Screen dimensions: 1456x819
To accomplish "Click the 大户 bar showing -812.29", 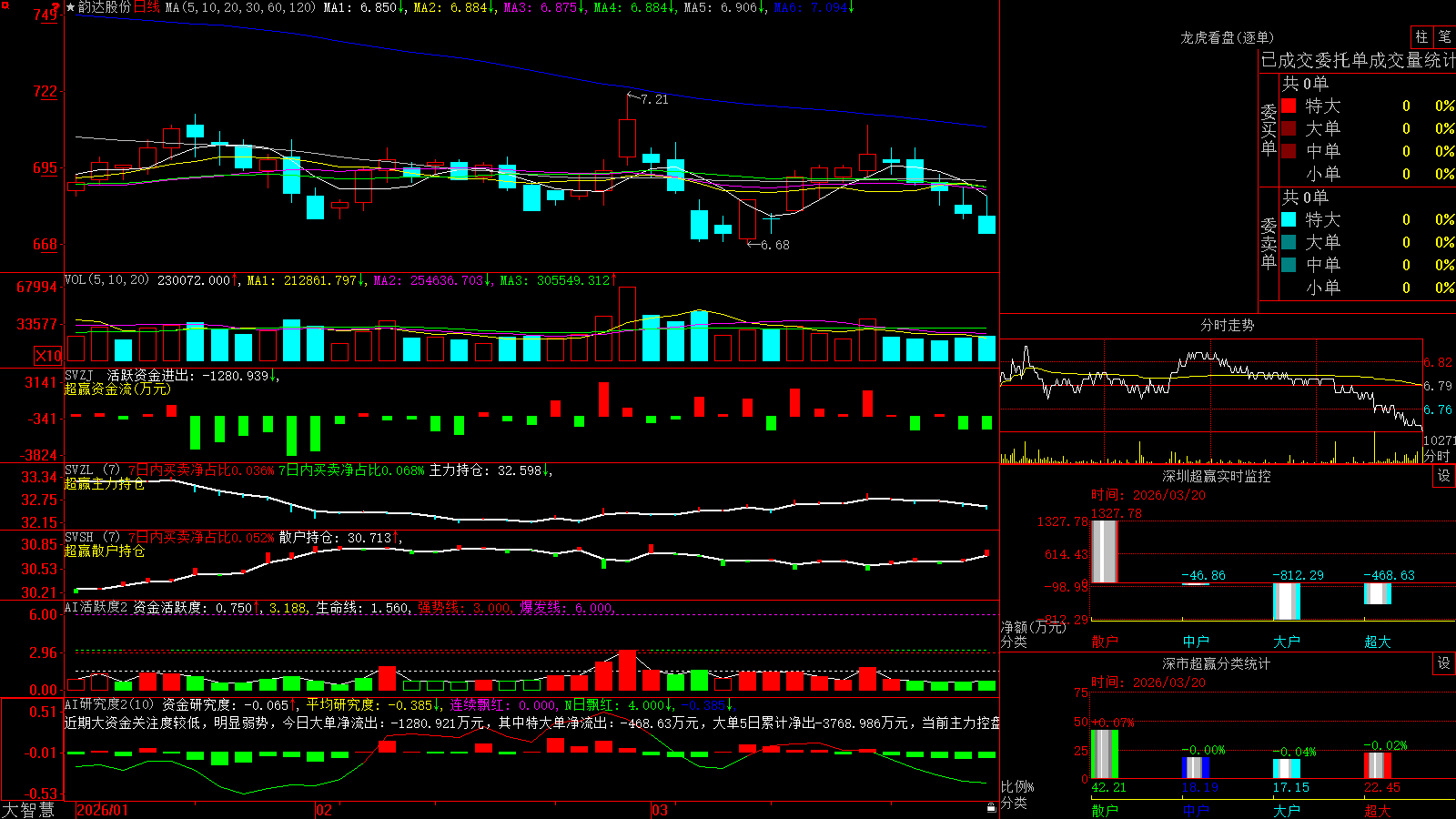I will [x=1286, y=602].
